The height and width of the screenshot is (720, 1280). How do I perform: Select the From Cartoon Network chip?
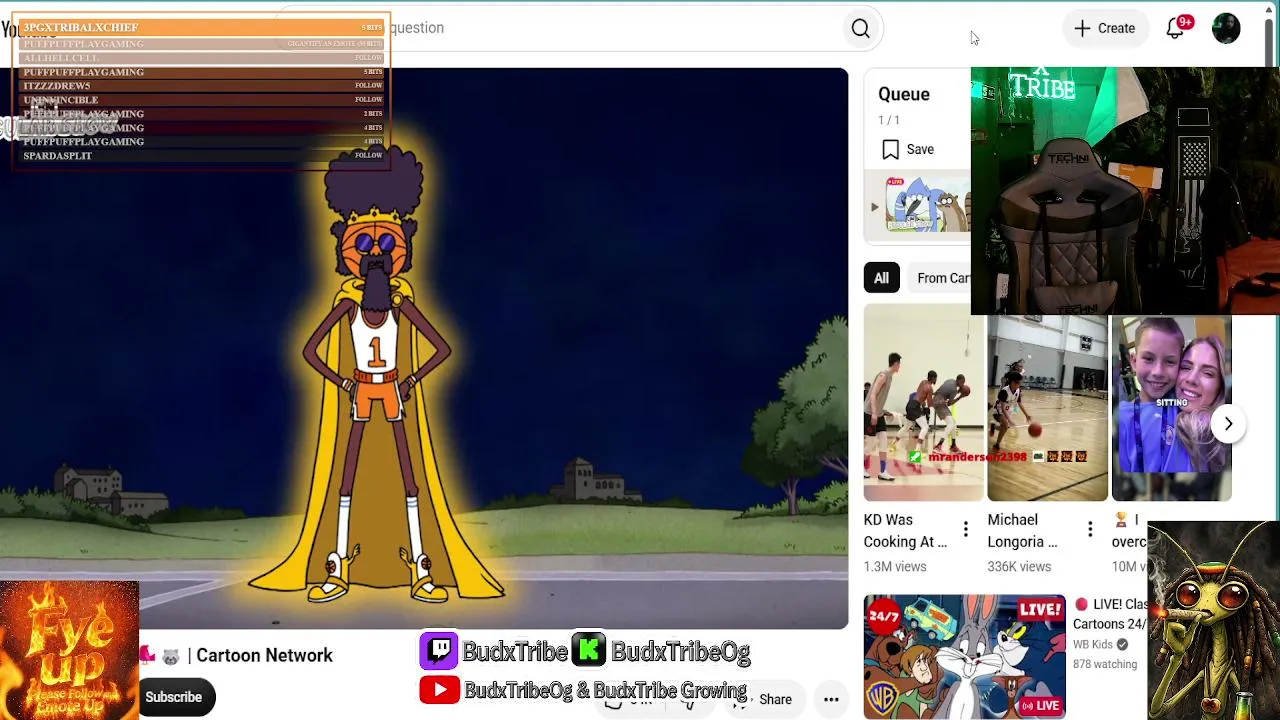(941, 278)
